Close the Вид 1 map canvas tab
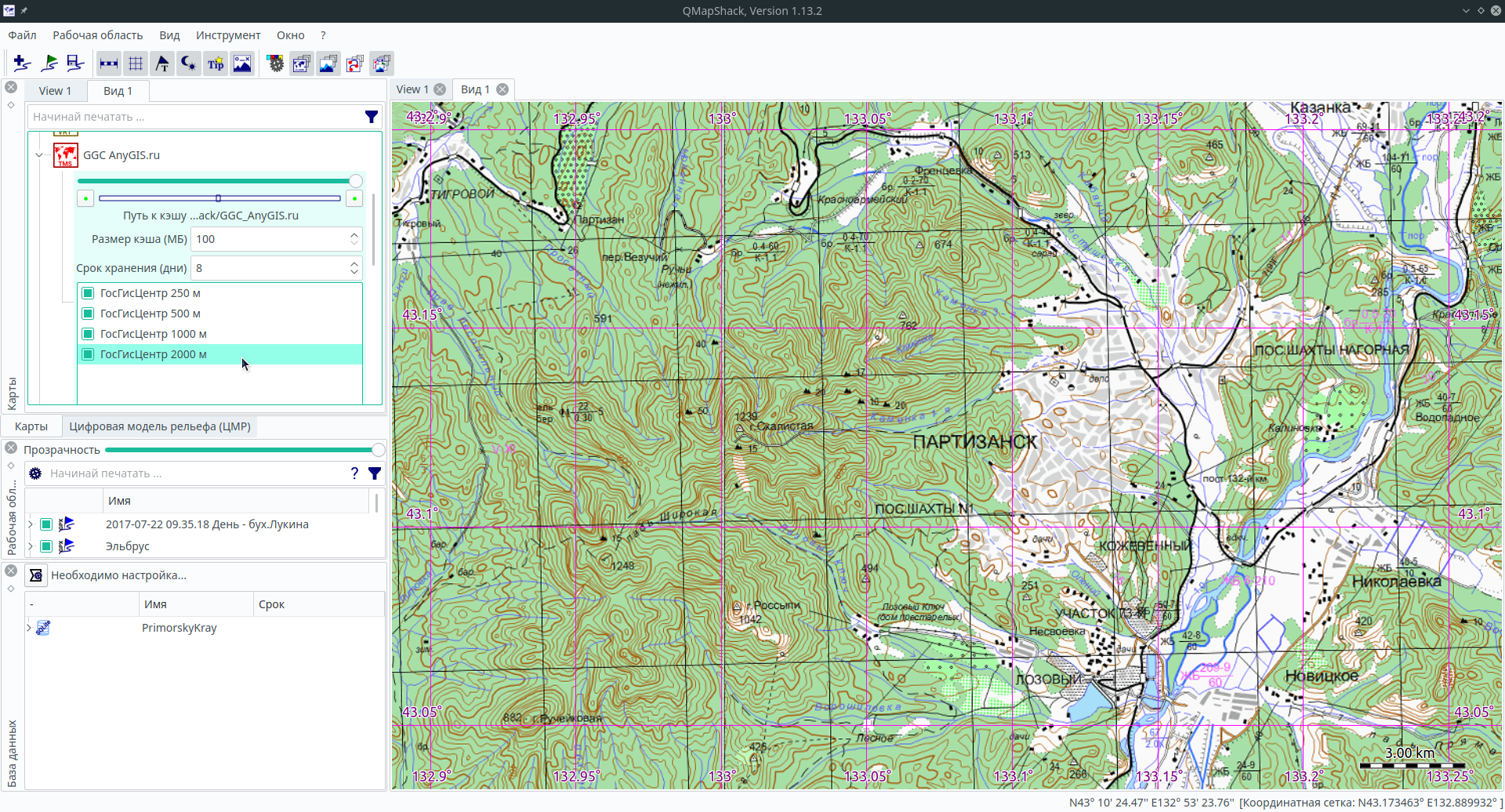The height and width of the screenshot is (812, 1505). click(502, 89)
